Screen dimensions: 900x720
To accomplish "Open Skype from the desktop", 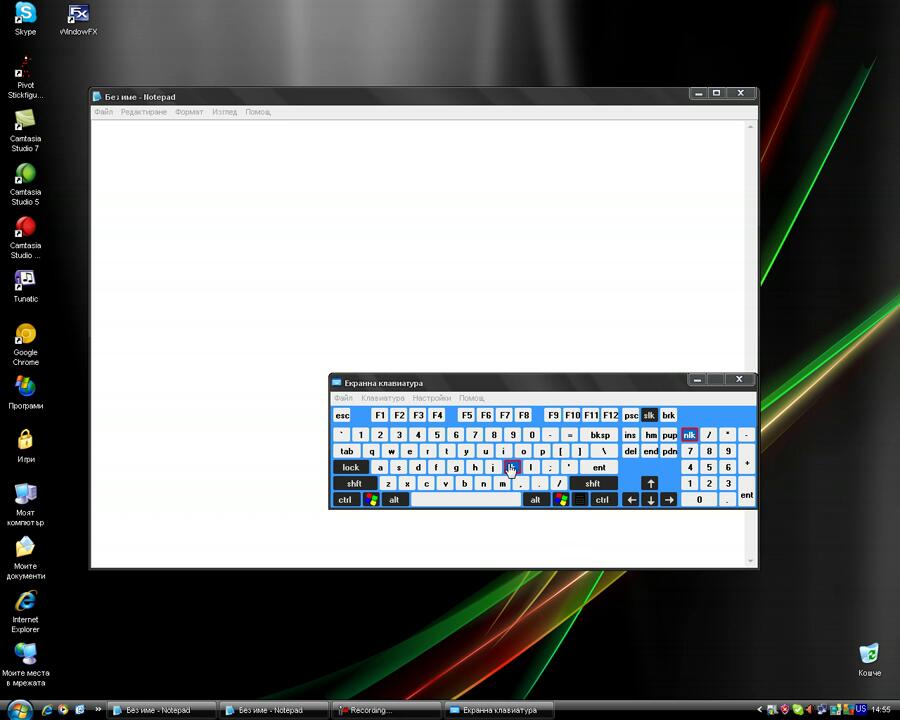I will click(x=25, y=15).
